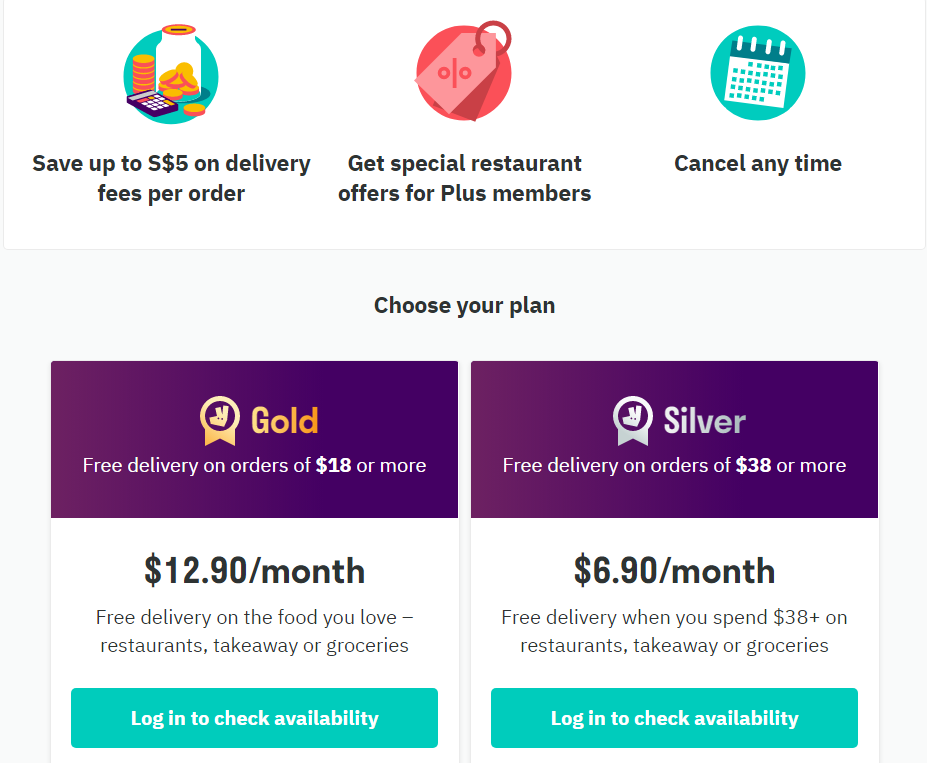
Task: Click the red percentage discount tag icon
Action: click(x=463, y=72)
